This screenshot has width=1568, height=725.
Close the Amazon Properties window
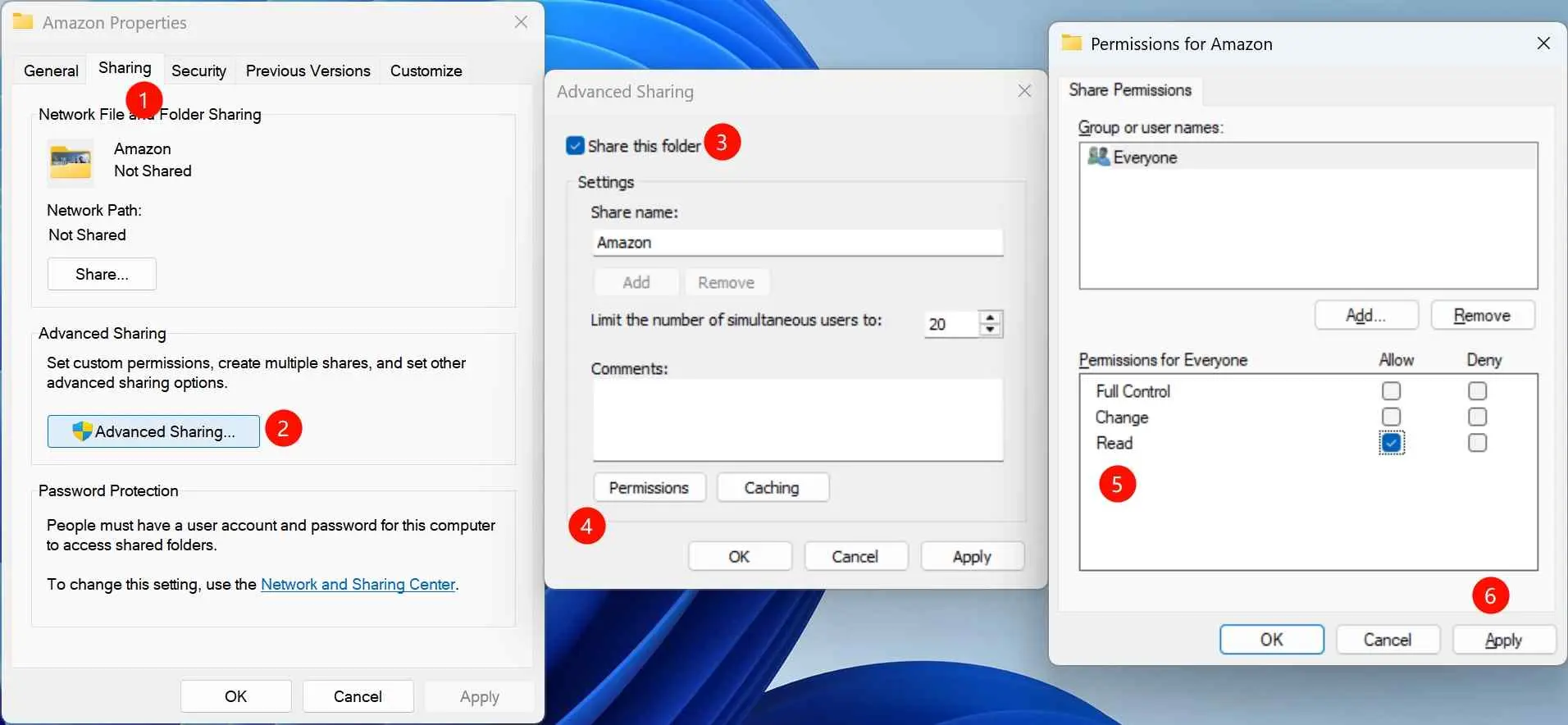(x=521, y=22)
